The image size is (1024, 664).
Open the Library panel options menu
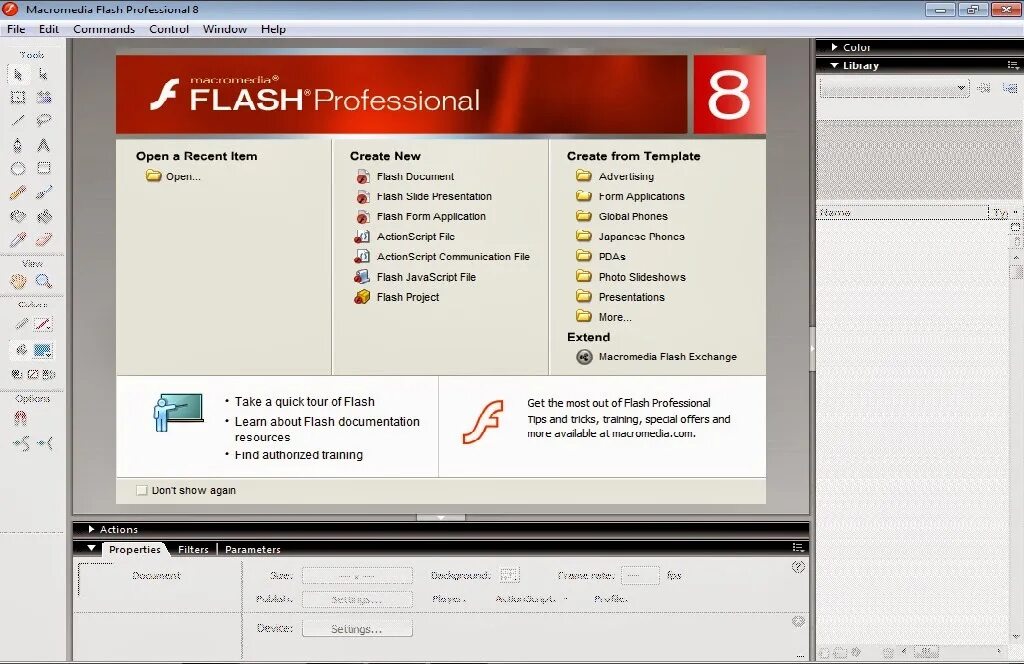click(x=1012, y=65)
